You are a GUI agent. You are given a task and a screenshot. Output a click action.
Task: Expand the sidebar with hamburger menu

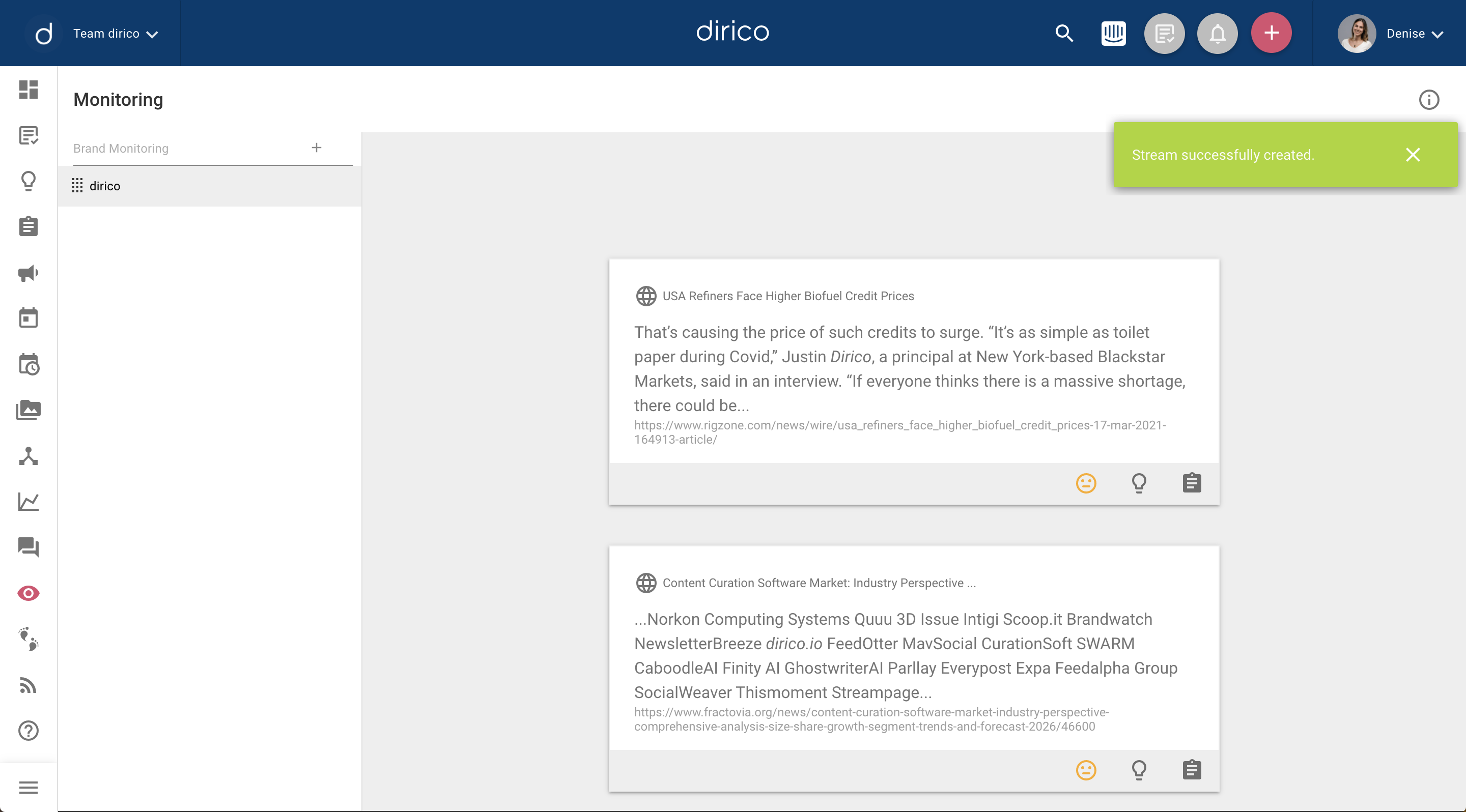point(29,788)
